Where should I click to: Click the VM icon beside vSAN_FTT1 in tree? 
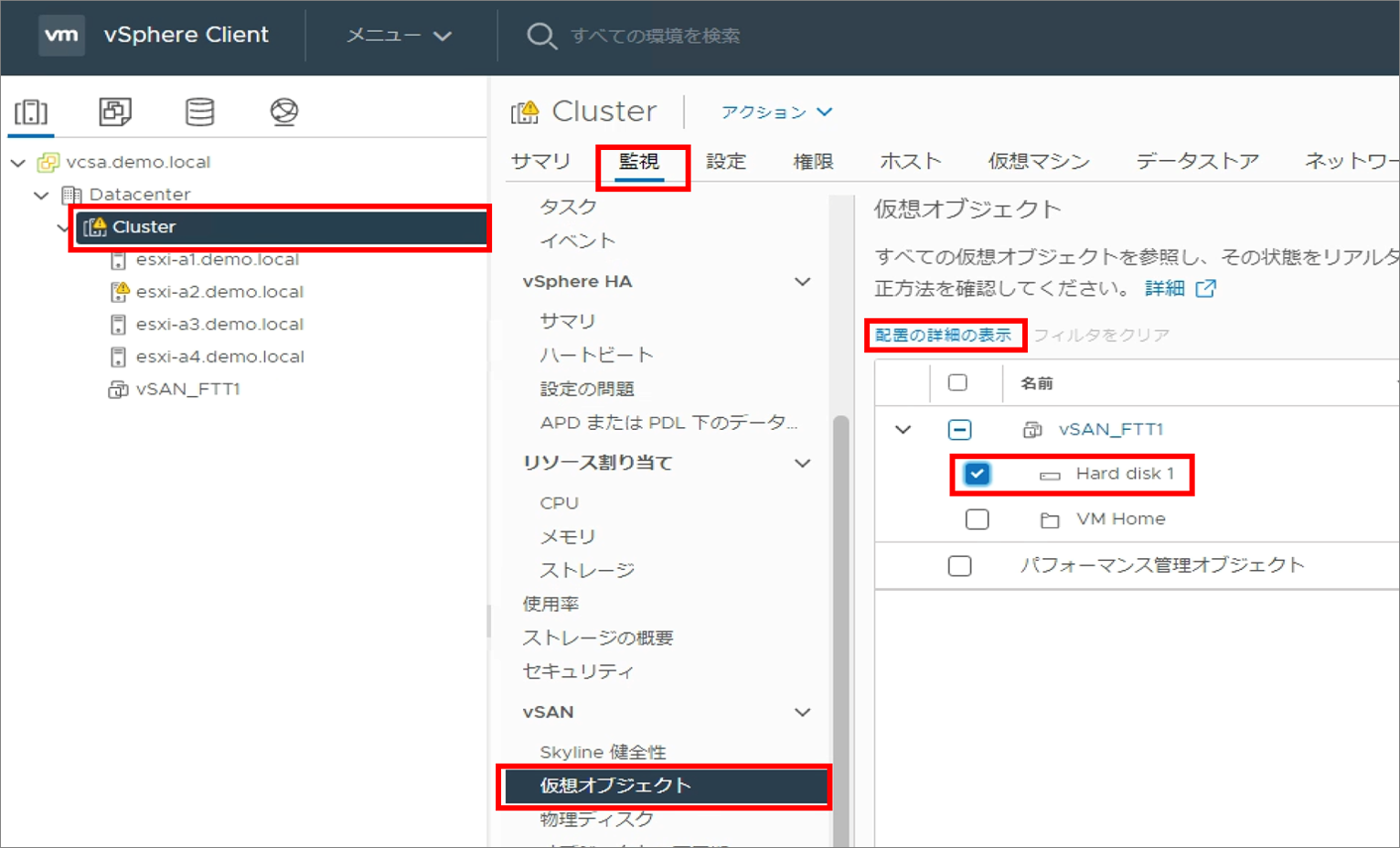118,390
